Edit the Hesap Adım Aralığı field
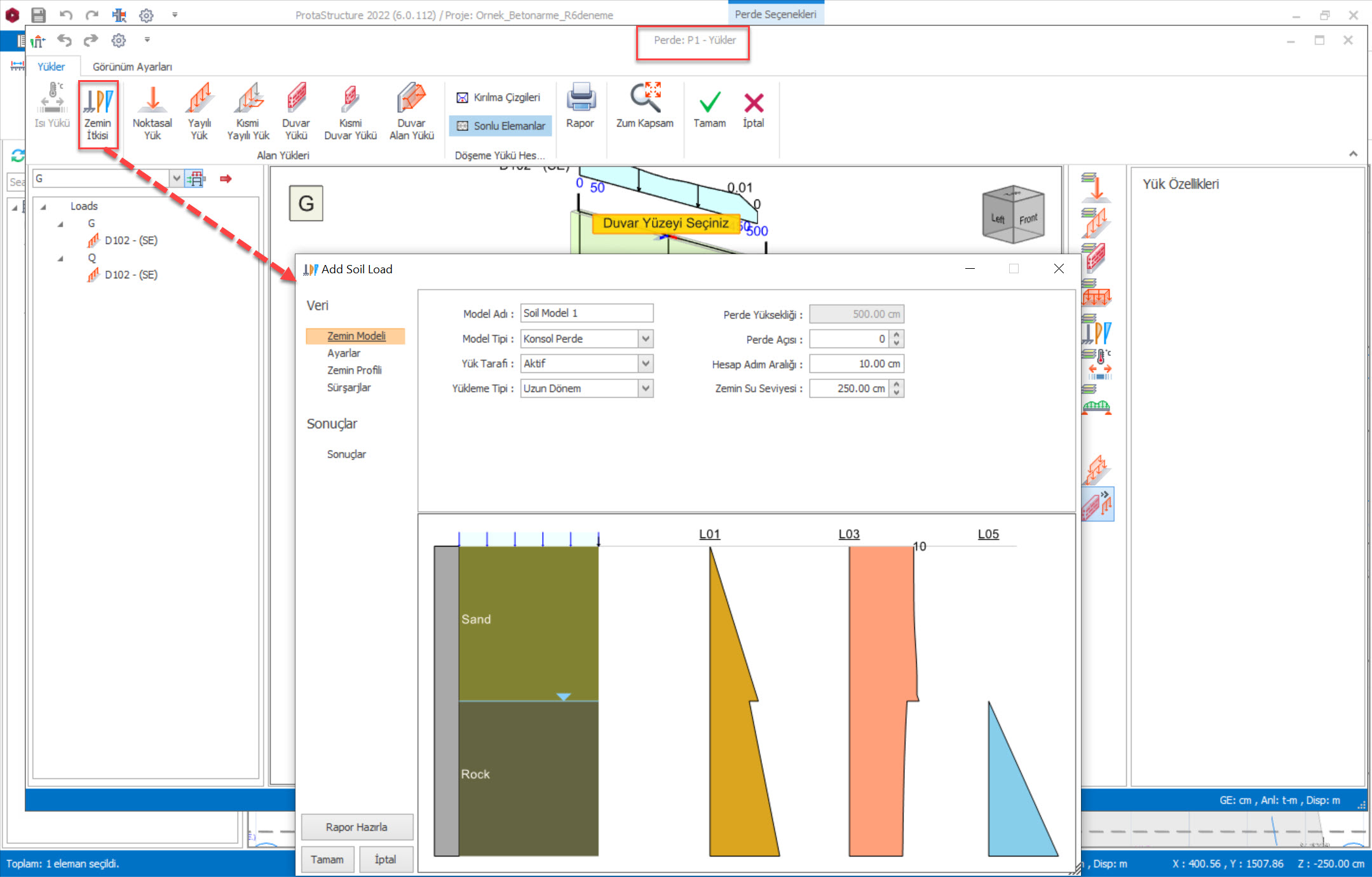Image resolution: width=1372 pixels, height=877 pixels. coord(857,364)
